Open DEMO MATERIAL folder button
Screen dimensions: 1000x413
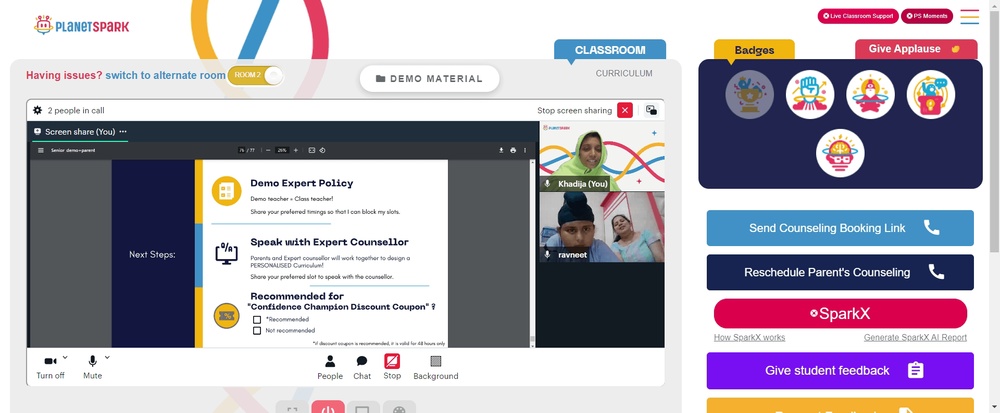coord(429,78)
